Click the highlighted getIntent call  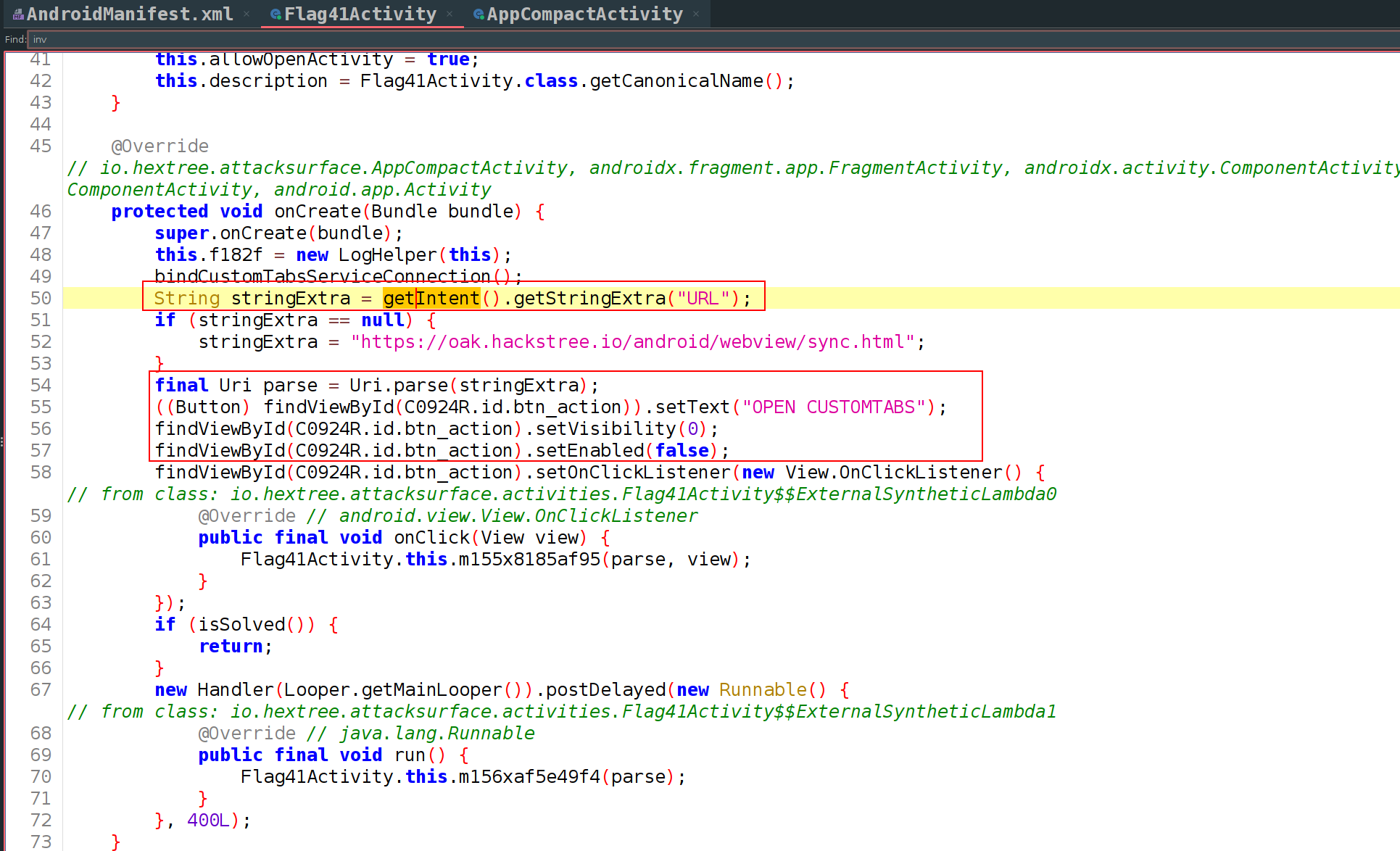click(431, 298)
